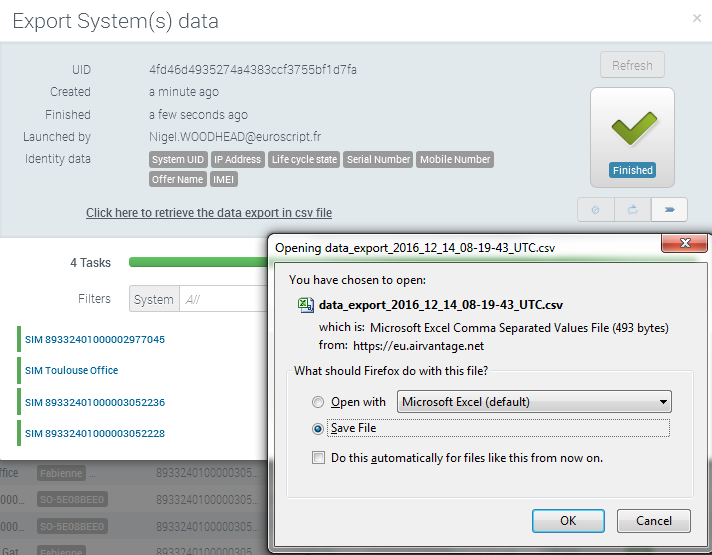The image size is (712, 555).
Task: Enable 'Do this automatically' checkbox
Action: pyautogui.click(x=318, y=458)
